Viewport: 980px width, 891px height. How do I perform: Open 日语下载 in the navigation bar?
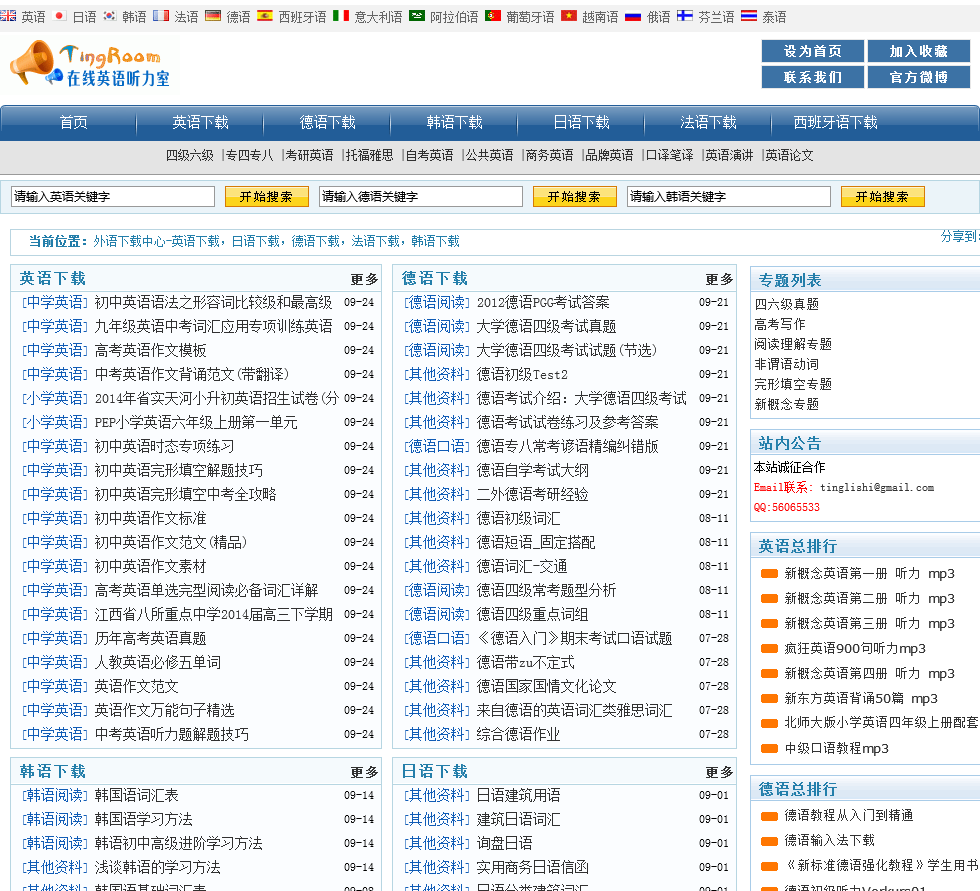click(581, 122)
